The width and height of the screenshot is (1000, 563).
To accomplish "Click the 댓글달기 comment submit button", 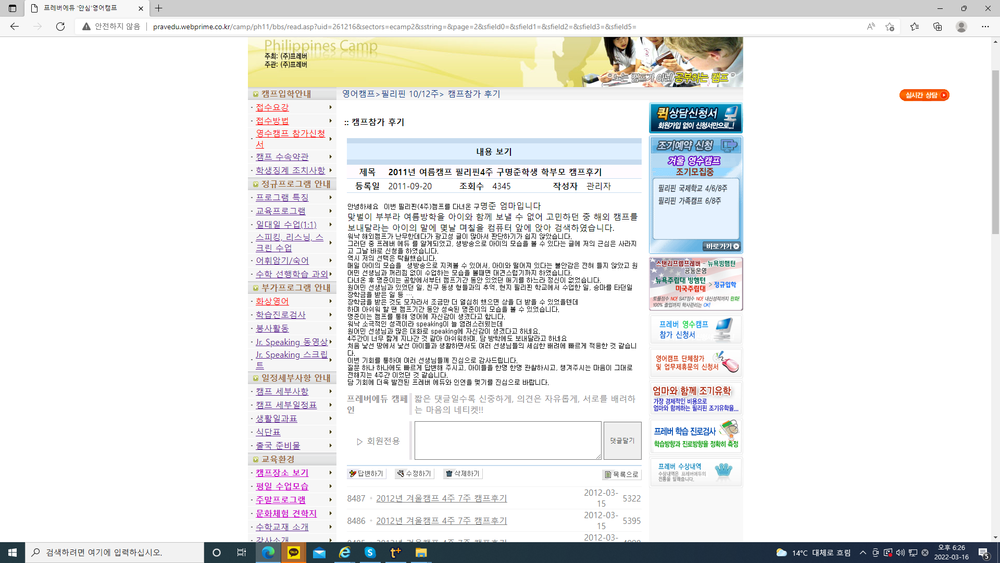I will click(x=622, y=441).
